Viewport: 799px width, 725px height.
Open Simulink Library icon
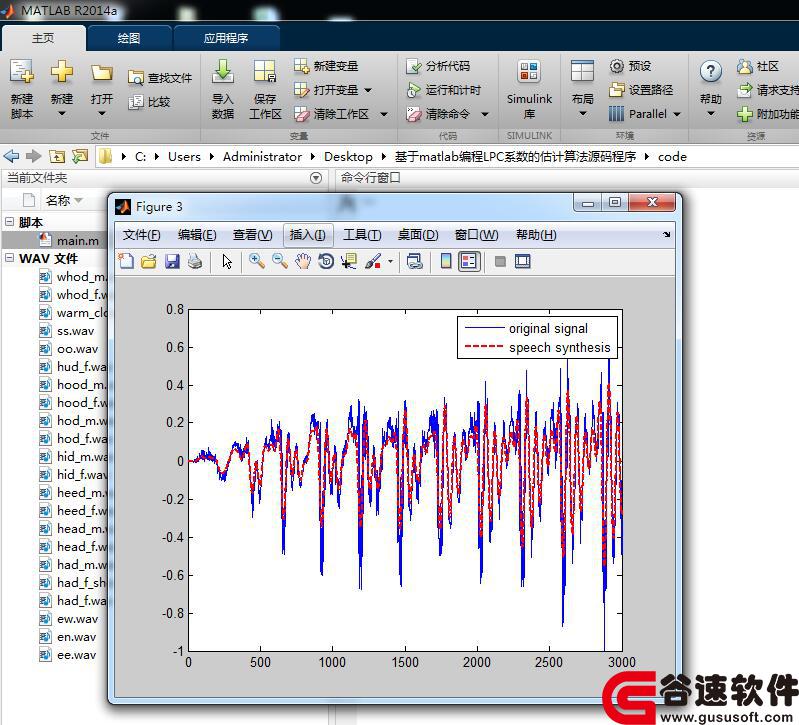[x=529, y=72]
